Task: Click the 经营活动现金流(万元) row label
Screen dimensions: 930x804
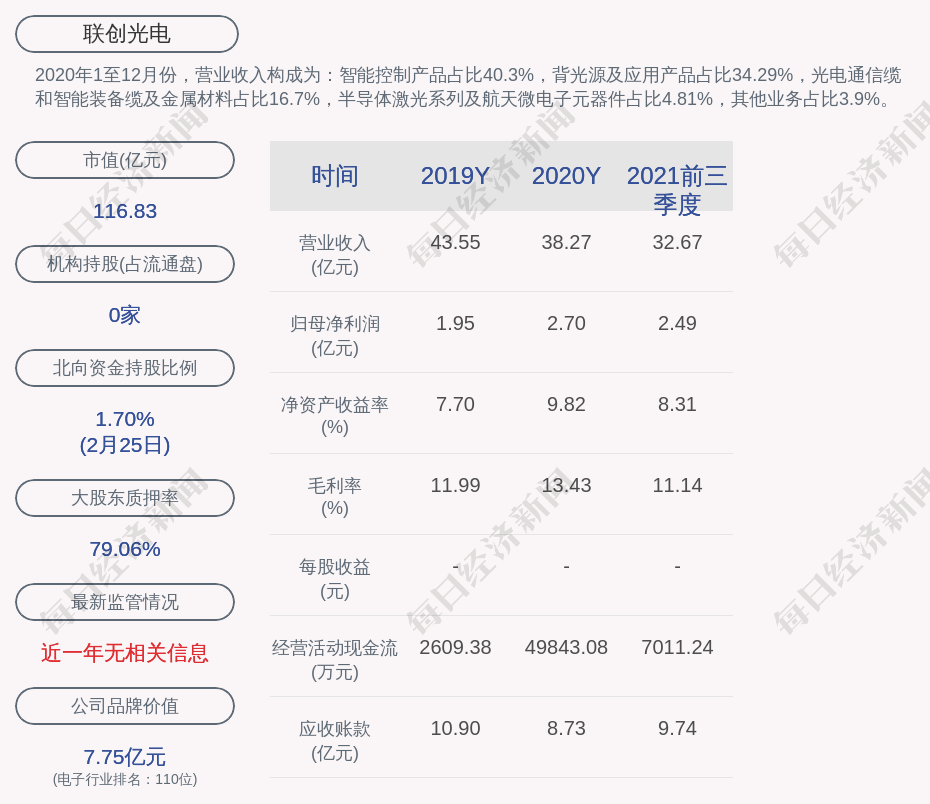Action: point(335,660)
